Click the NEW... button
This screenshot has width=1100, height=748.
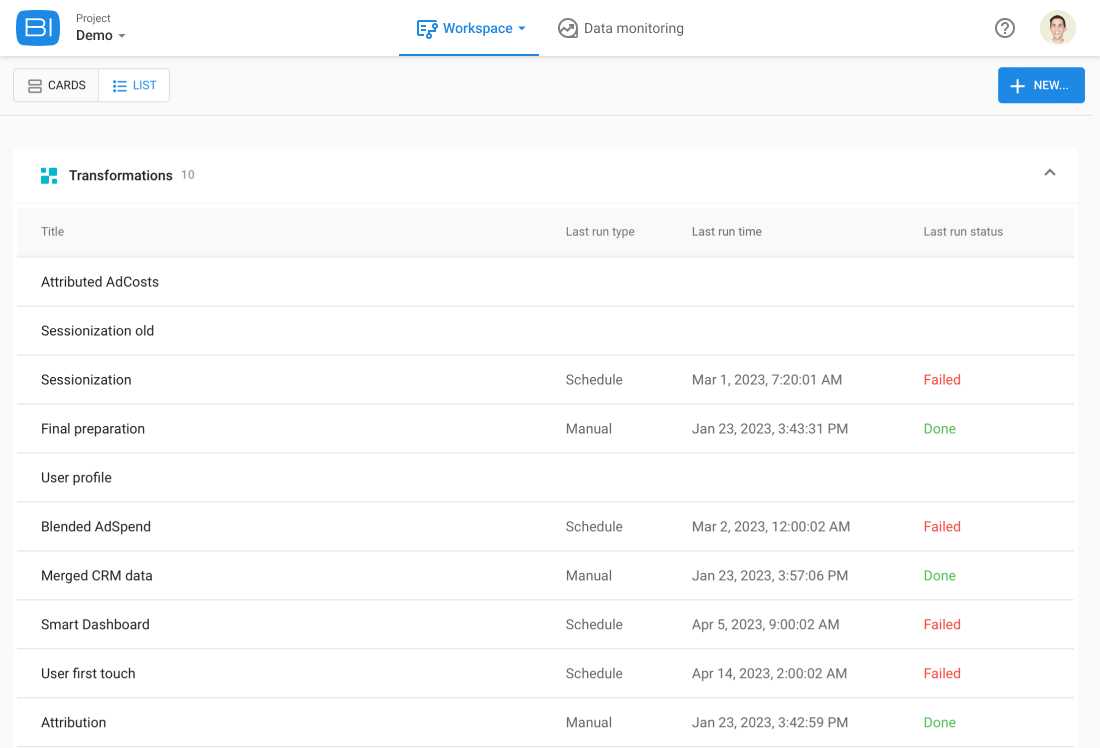[1041, 85]
